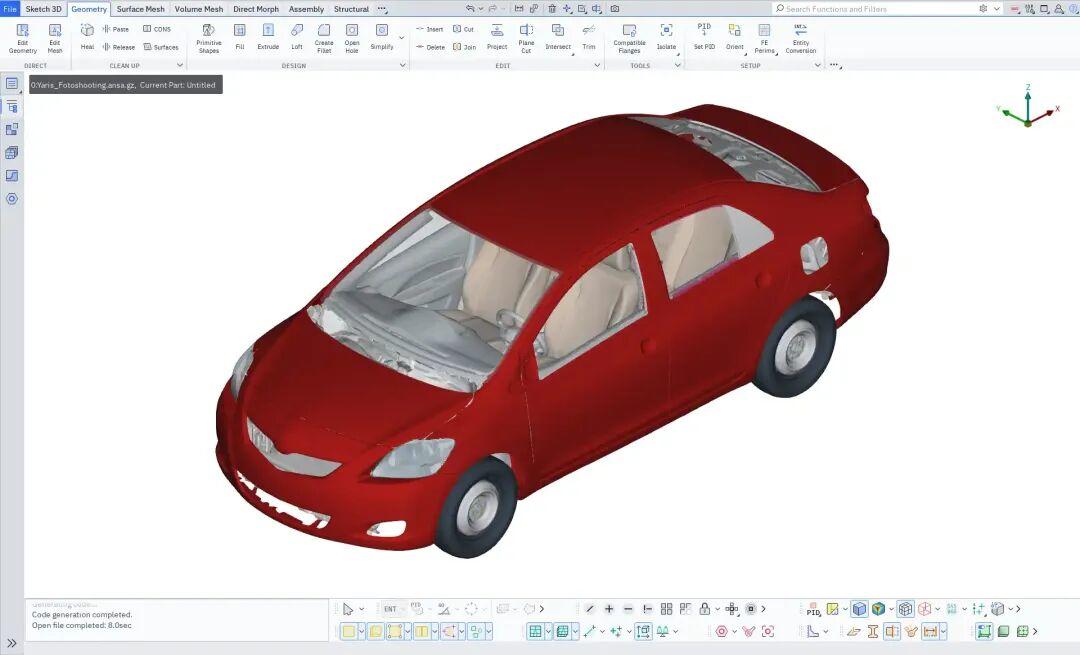The width and height of the screenshot is (1080, 655).
Task: Switch to the Surface Mesh tab
Action: [140, 9]
